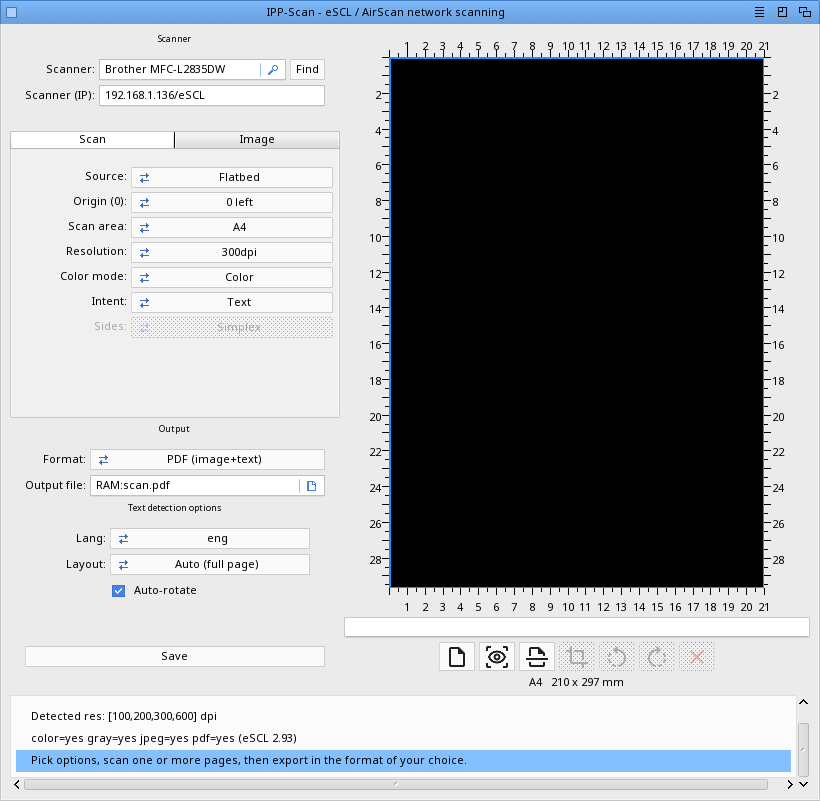Click the 'A4 210 x 297 mm' size label

576,682
